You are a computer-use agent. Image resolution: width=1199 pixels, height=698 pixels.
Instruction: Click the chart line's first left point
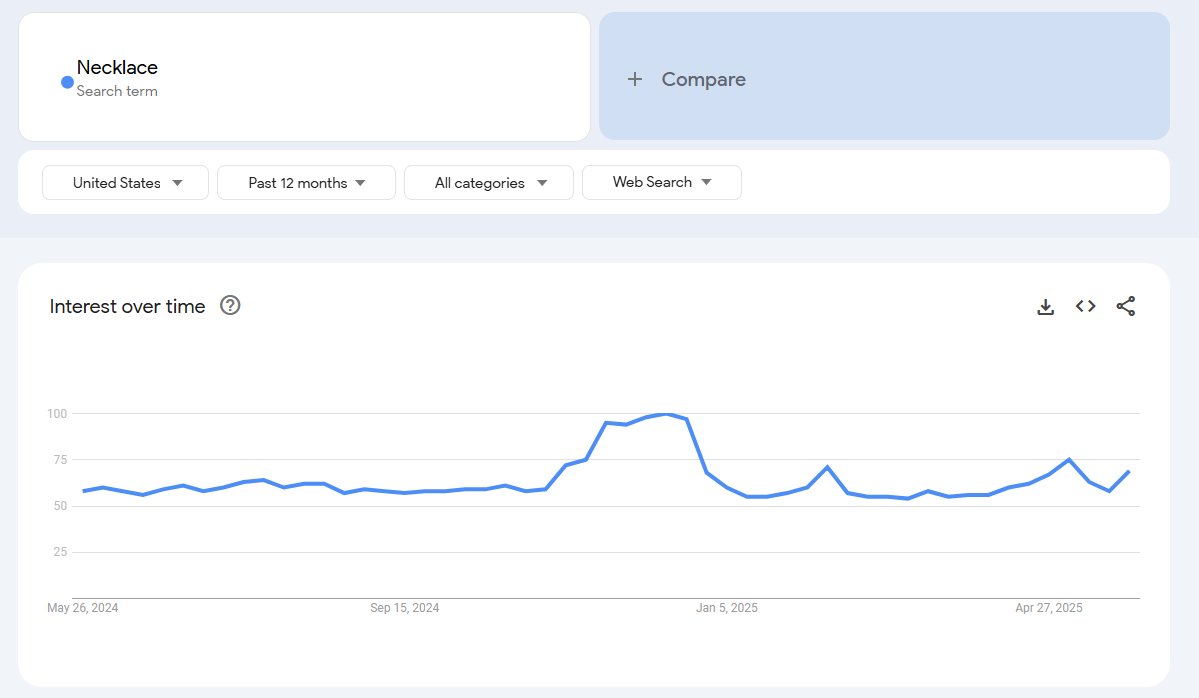(x=83, y=491)
